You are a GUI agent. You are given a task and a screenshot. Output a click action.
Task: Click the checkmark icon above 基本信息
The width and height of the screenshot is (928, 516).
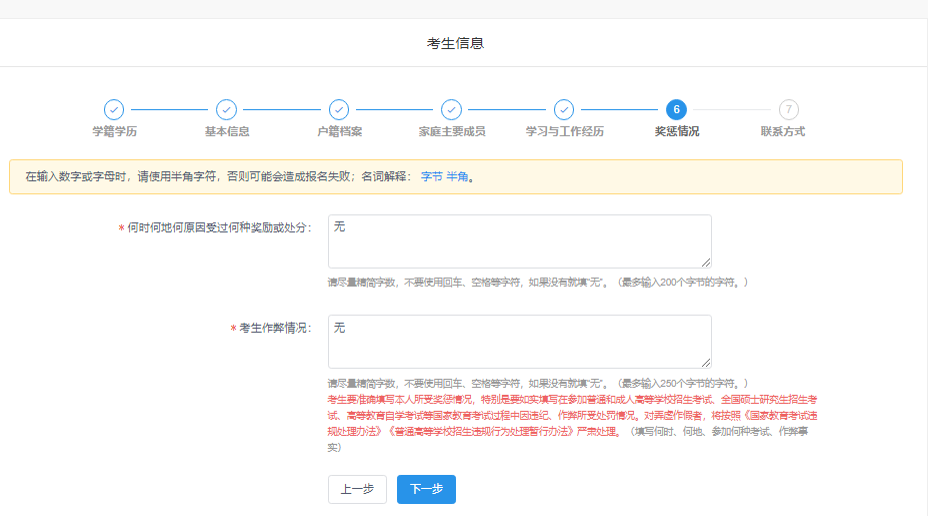pyautogui.click(x=227, y=109)
